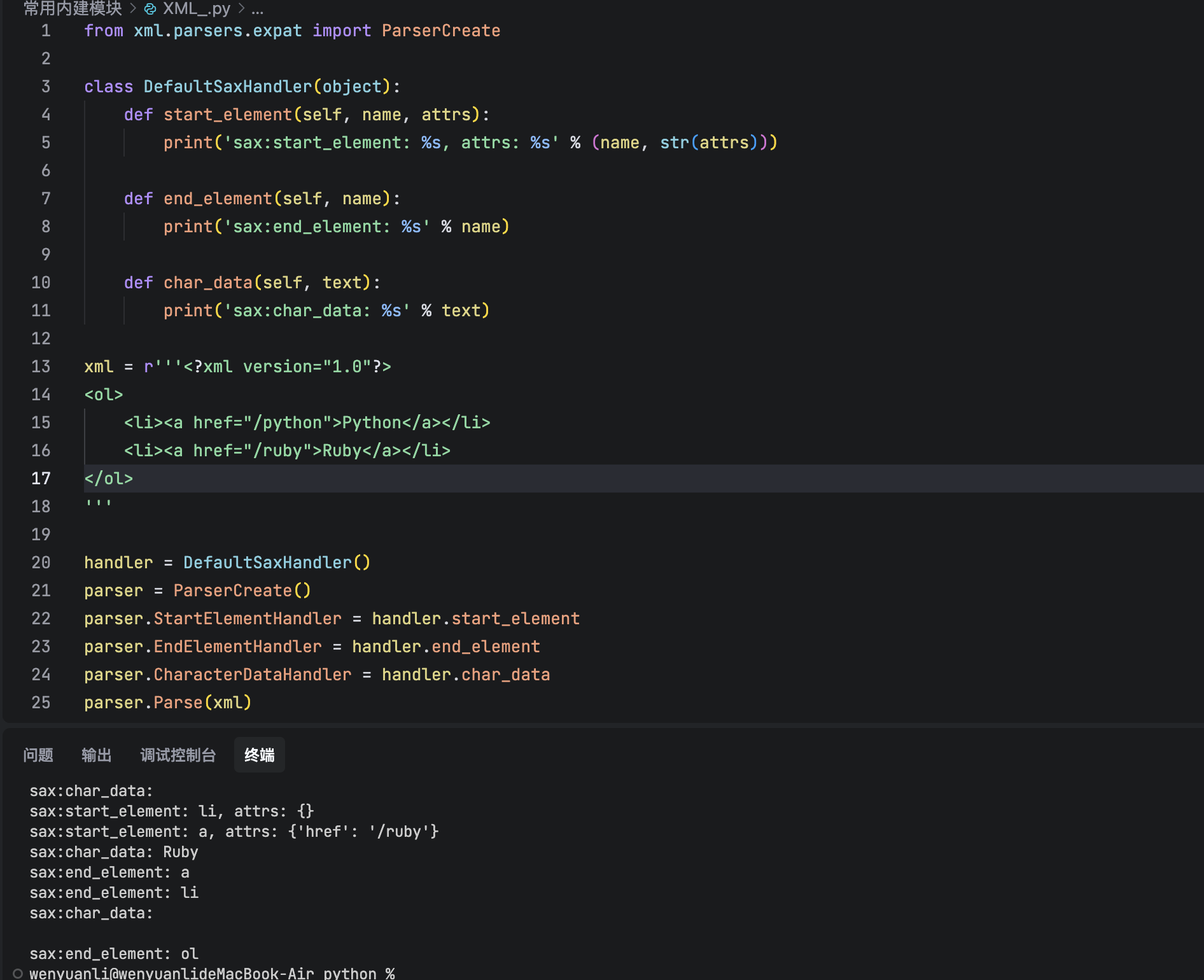
Task: Click the /ruby href text on line 16
Action: (277, 451)
